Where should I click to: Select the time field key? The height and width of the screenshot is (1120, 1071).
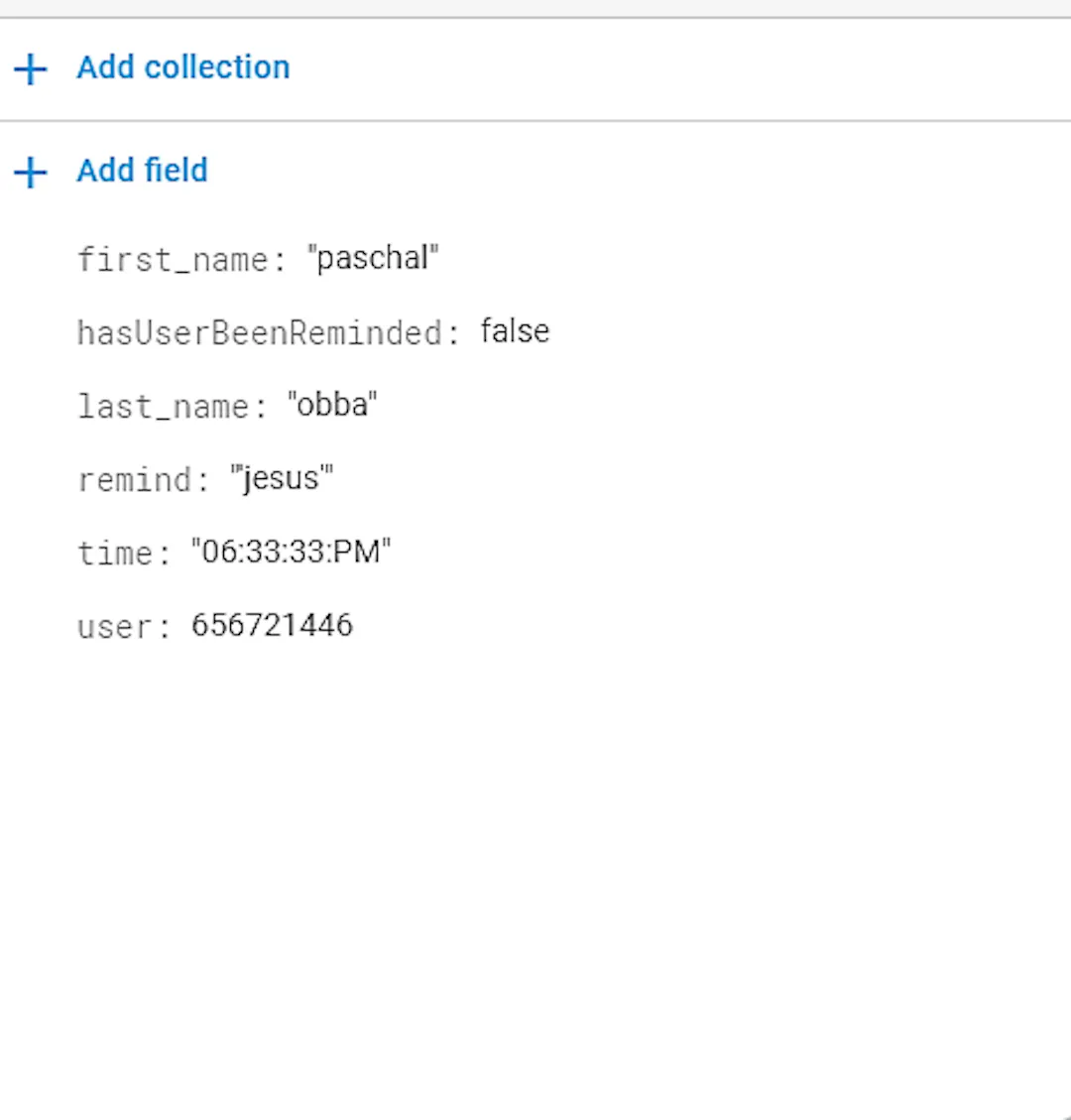[x=115, y=554]
